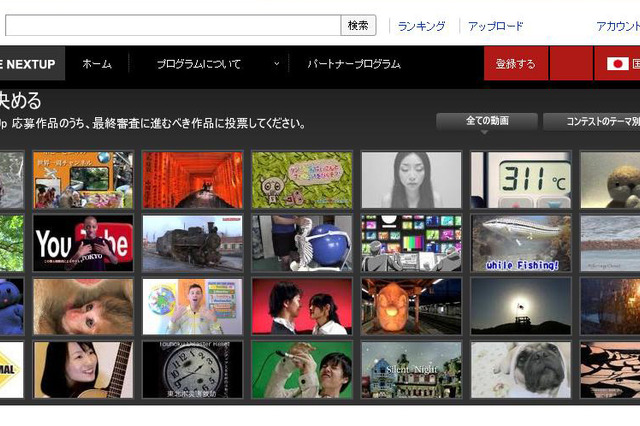Expand the chevron beside プログラムについて
The height and width of the screenshot is (426, 640).
pos(276,64)
